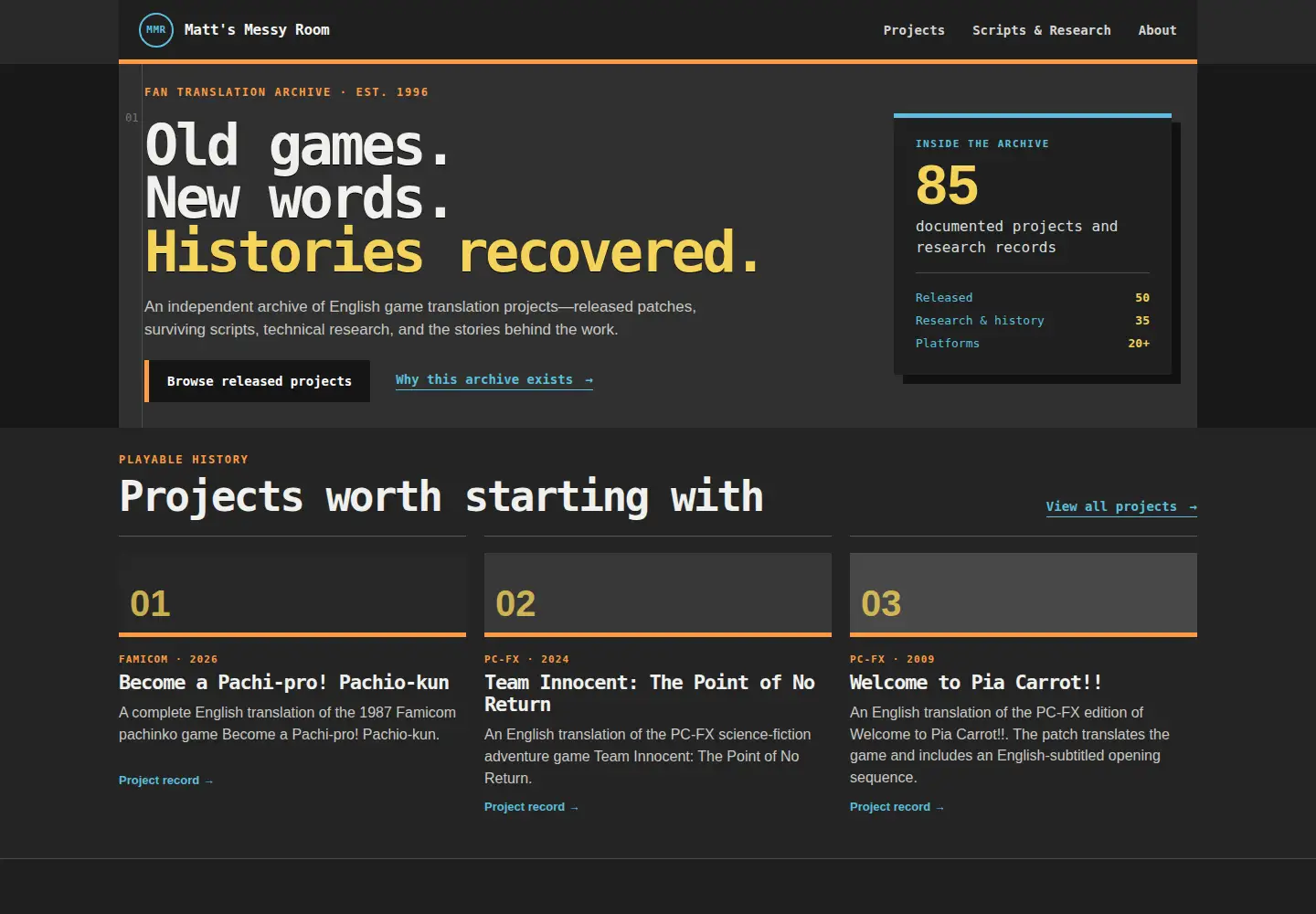Follow the Why this archive exists link
The image size is (1316, 914).
494,379
